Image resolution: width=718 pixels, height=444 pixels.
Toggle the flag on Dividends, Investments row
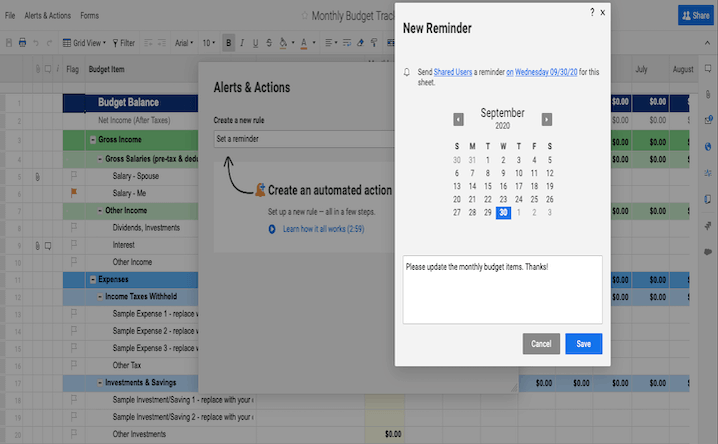coord(72,228)
